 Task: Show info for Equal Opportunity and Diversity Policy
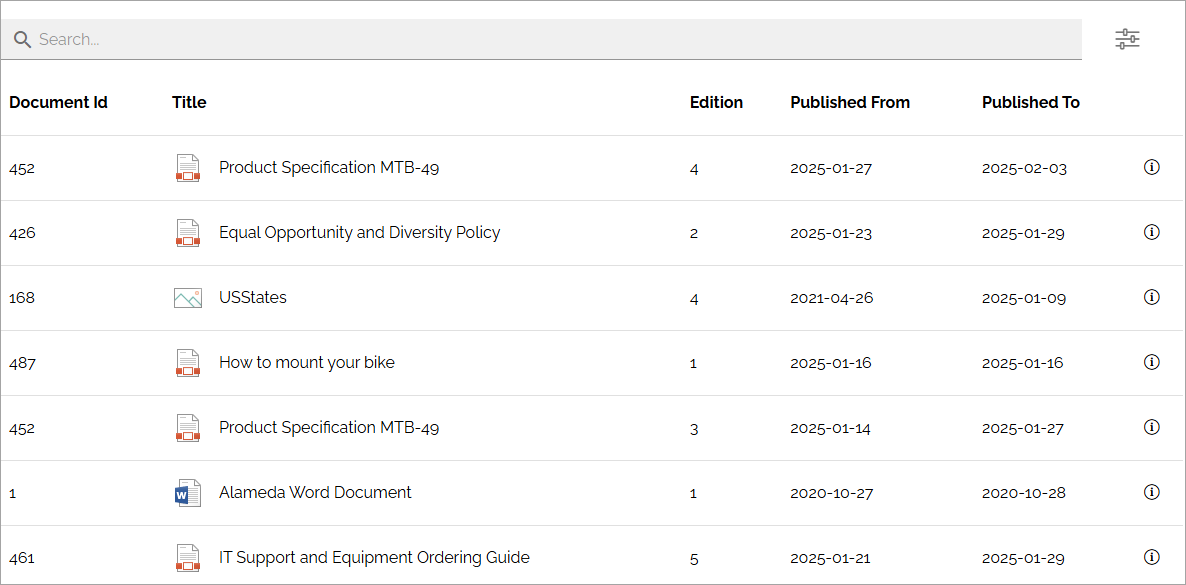pyautogui.click(x=1151, y=232)
